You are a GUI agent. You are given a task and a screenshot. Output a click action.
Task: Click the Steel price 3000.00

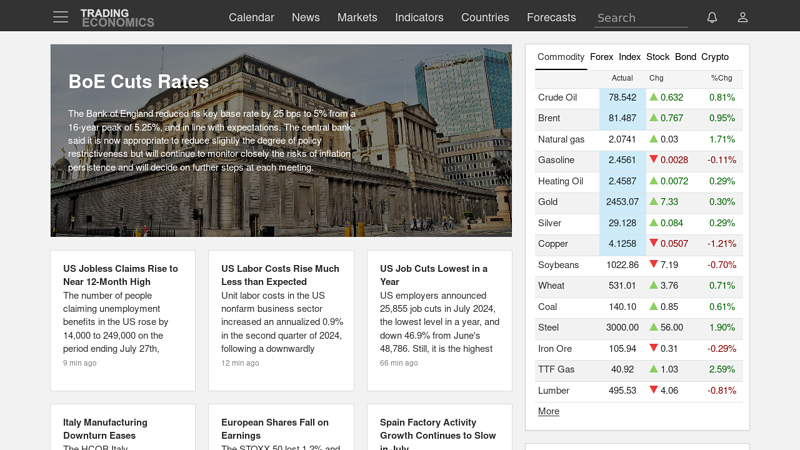point(622,327)
